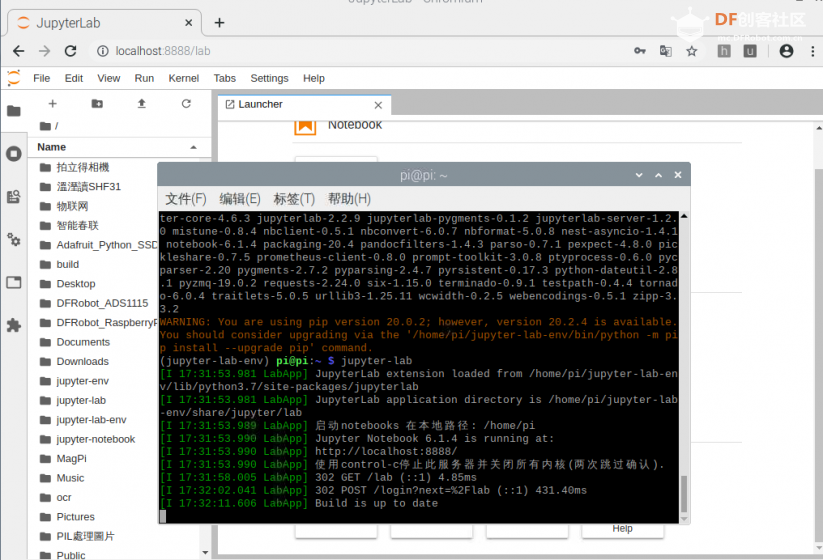Viewport: 823px width, 560px height.
Task: Click the browser forward arrow
Action: [45, 51]
